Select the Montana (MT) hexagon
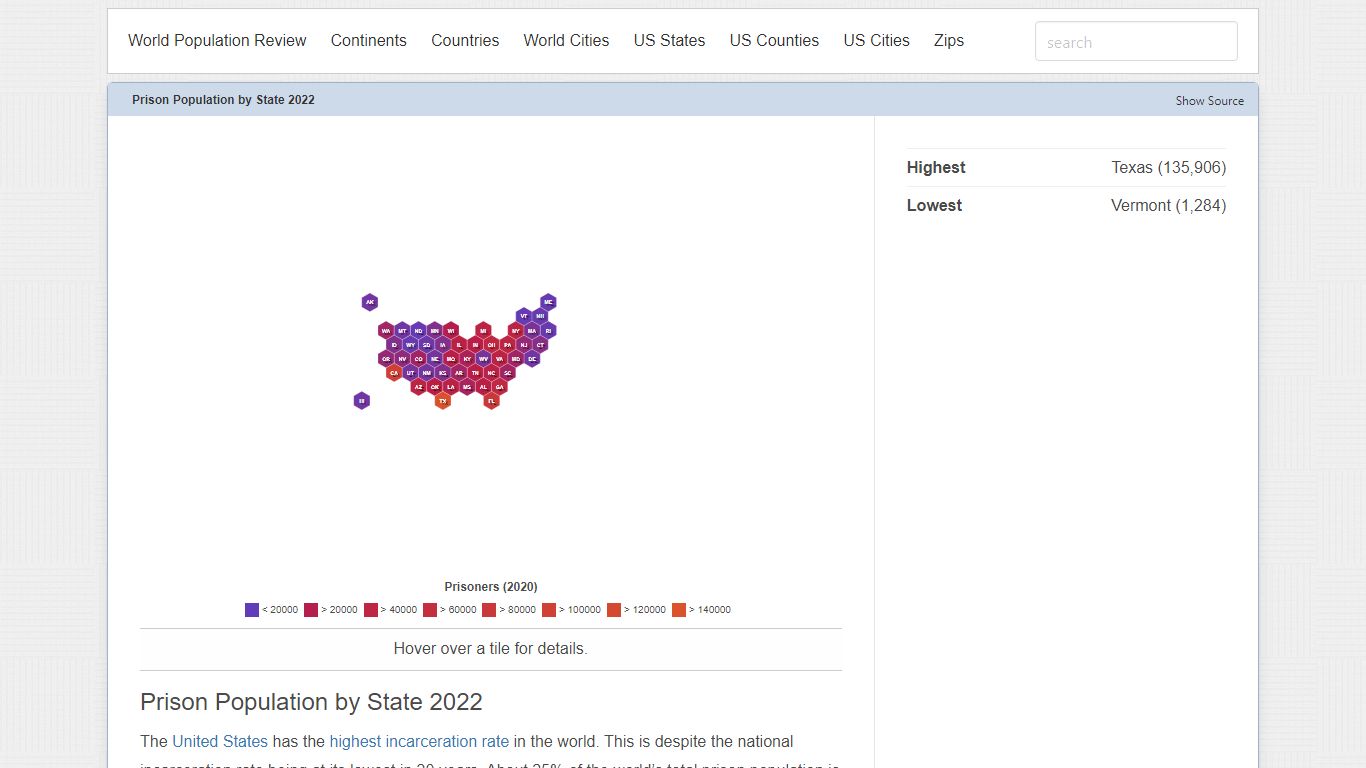Screen dimensions: 1366x768 click(402, 331)
